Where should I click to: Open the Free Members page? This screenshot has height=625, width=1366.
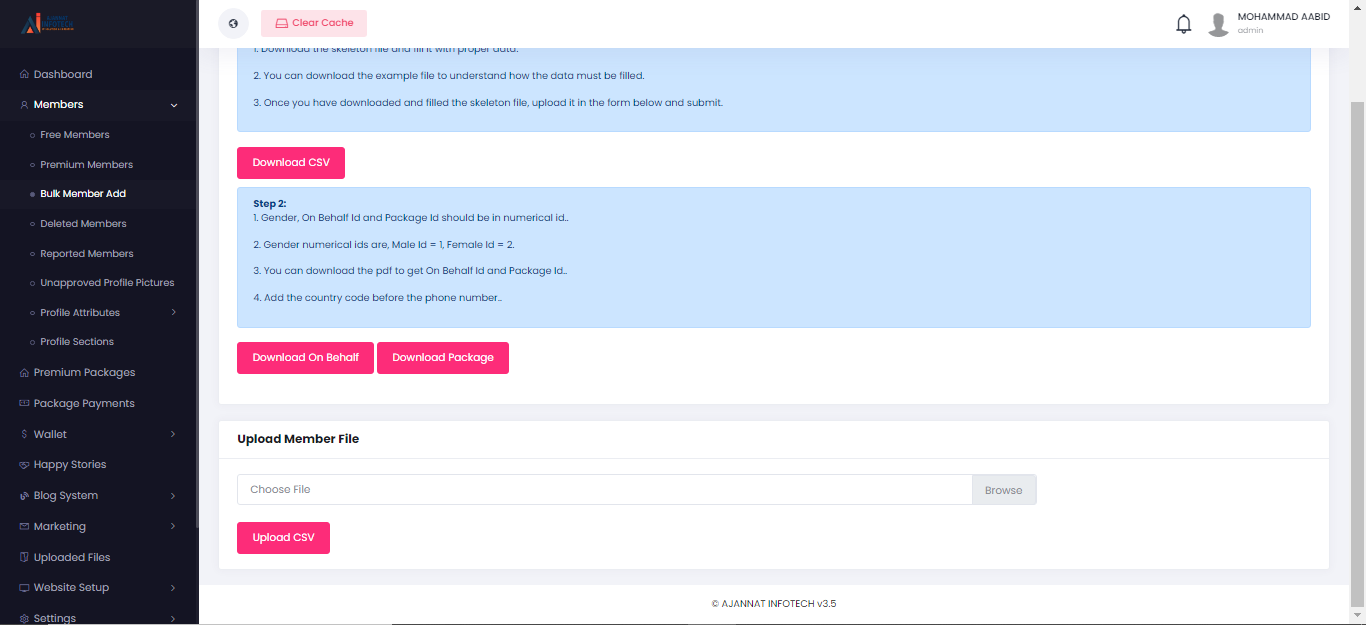75,135
